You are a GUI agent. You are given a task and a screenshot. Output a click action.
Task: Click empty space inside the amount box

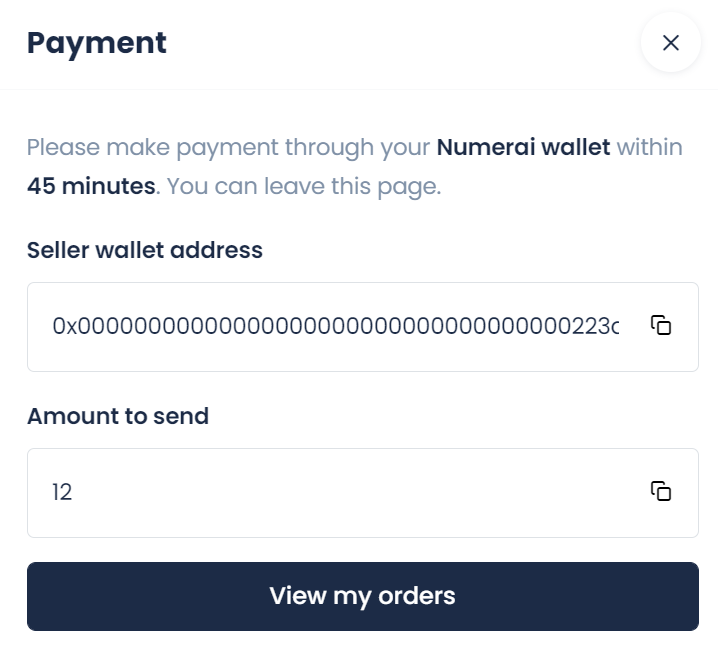[357, 493]
